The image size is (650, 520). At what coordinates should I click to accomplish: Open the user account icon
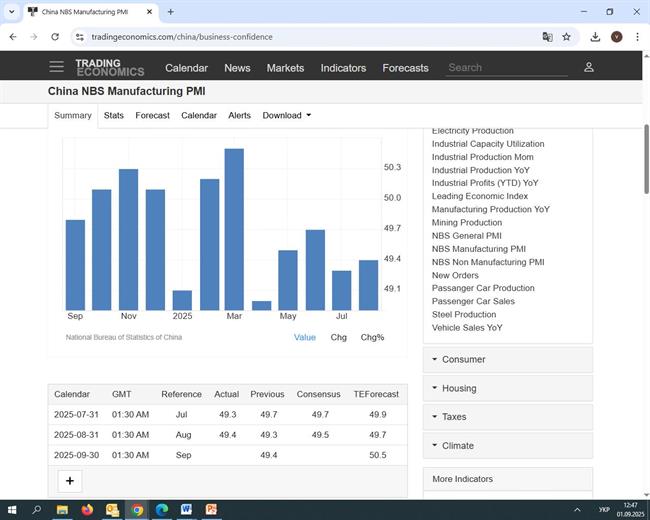tap(589, 67)
